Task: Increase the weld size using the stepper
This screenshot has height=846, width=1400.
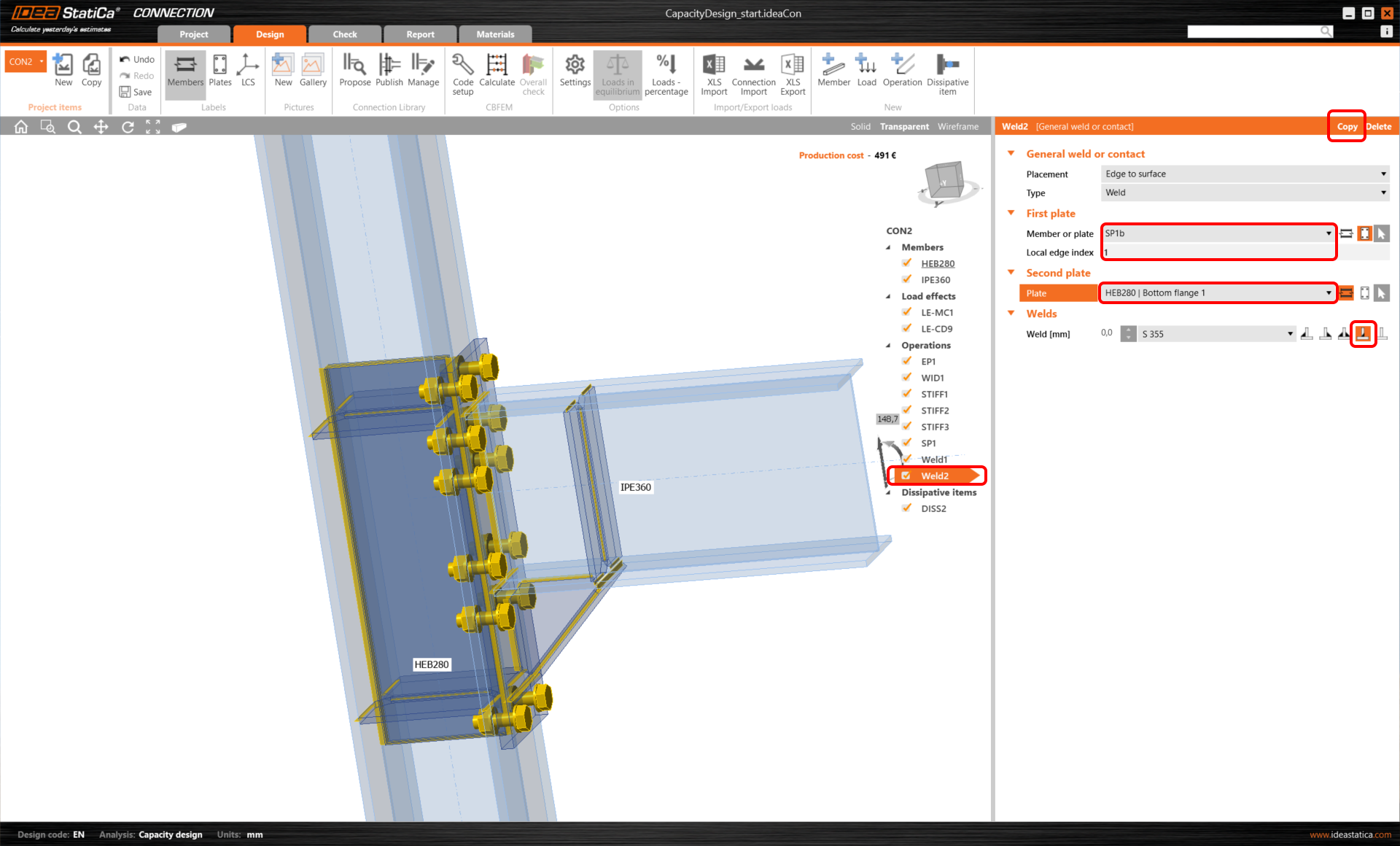Action: click(1128, 330)
